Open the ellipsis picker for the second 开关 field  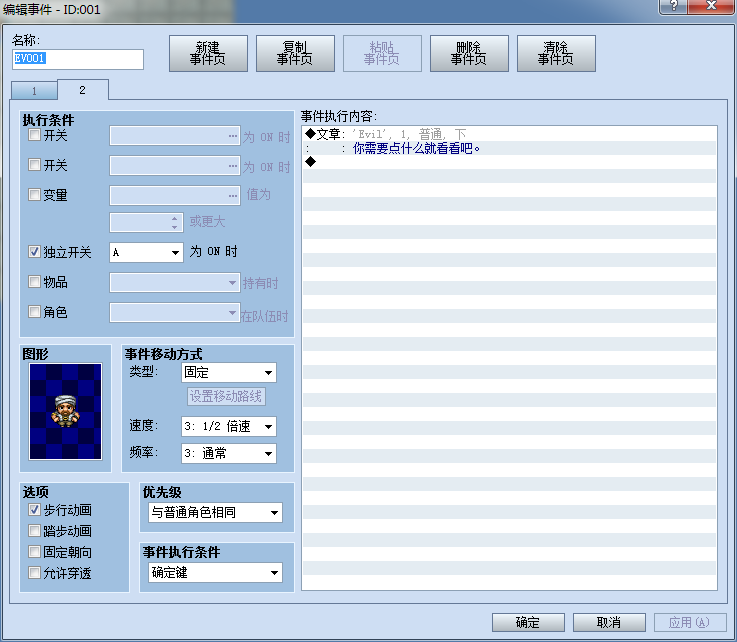[233, 166]
